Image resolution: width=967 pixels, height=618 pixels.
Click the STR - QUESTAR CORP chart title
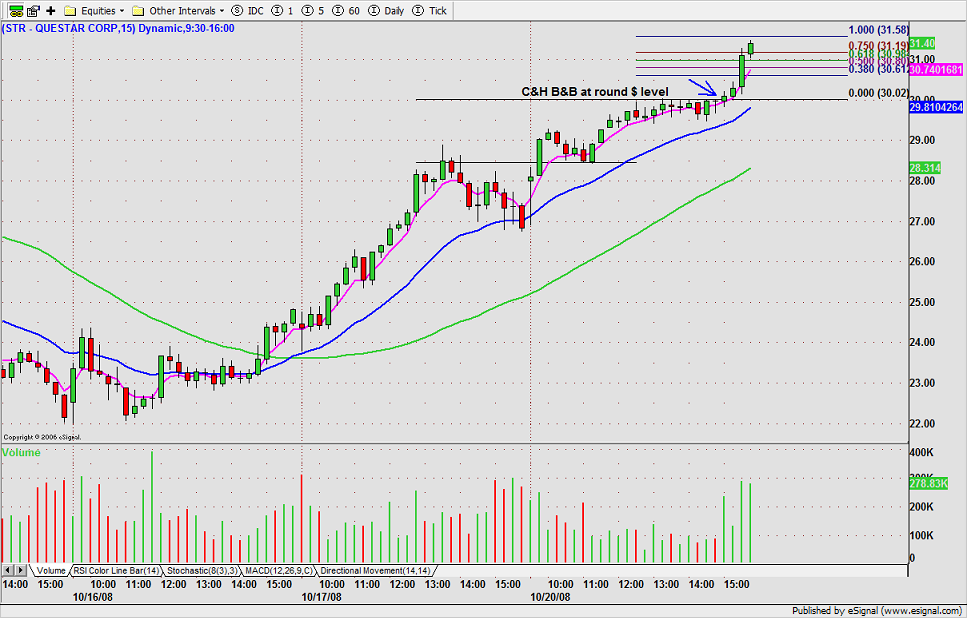tap(118, 28)
